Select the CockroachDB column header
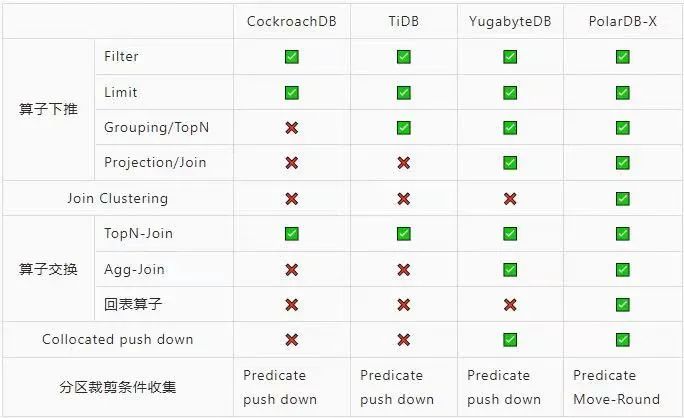Viewport: 684px width, 418px height. click(x=291, y=21)
